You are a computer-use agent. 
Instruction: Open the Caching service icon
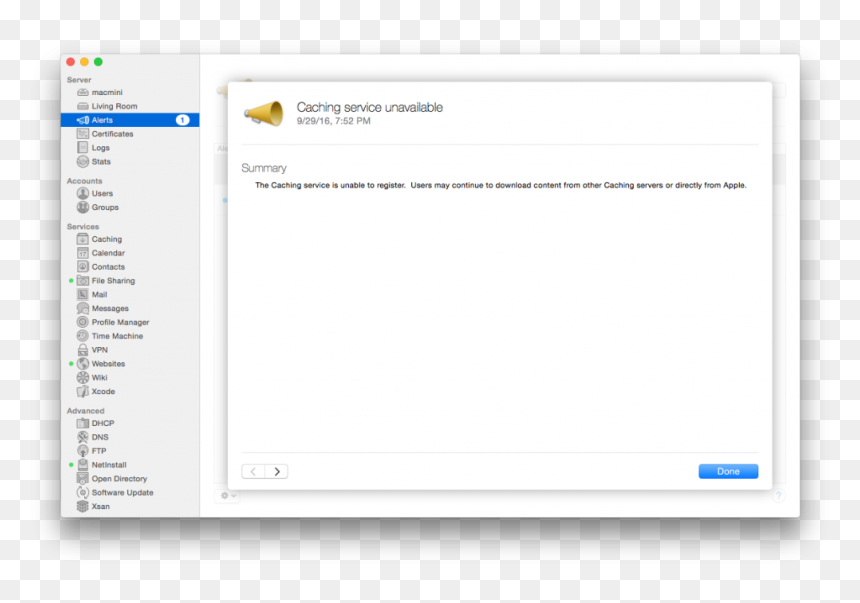point(83,239)
